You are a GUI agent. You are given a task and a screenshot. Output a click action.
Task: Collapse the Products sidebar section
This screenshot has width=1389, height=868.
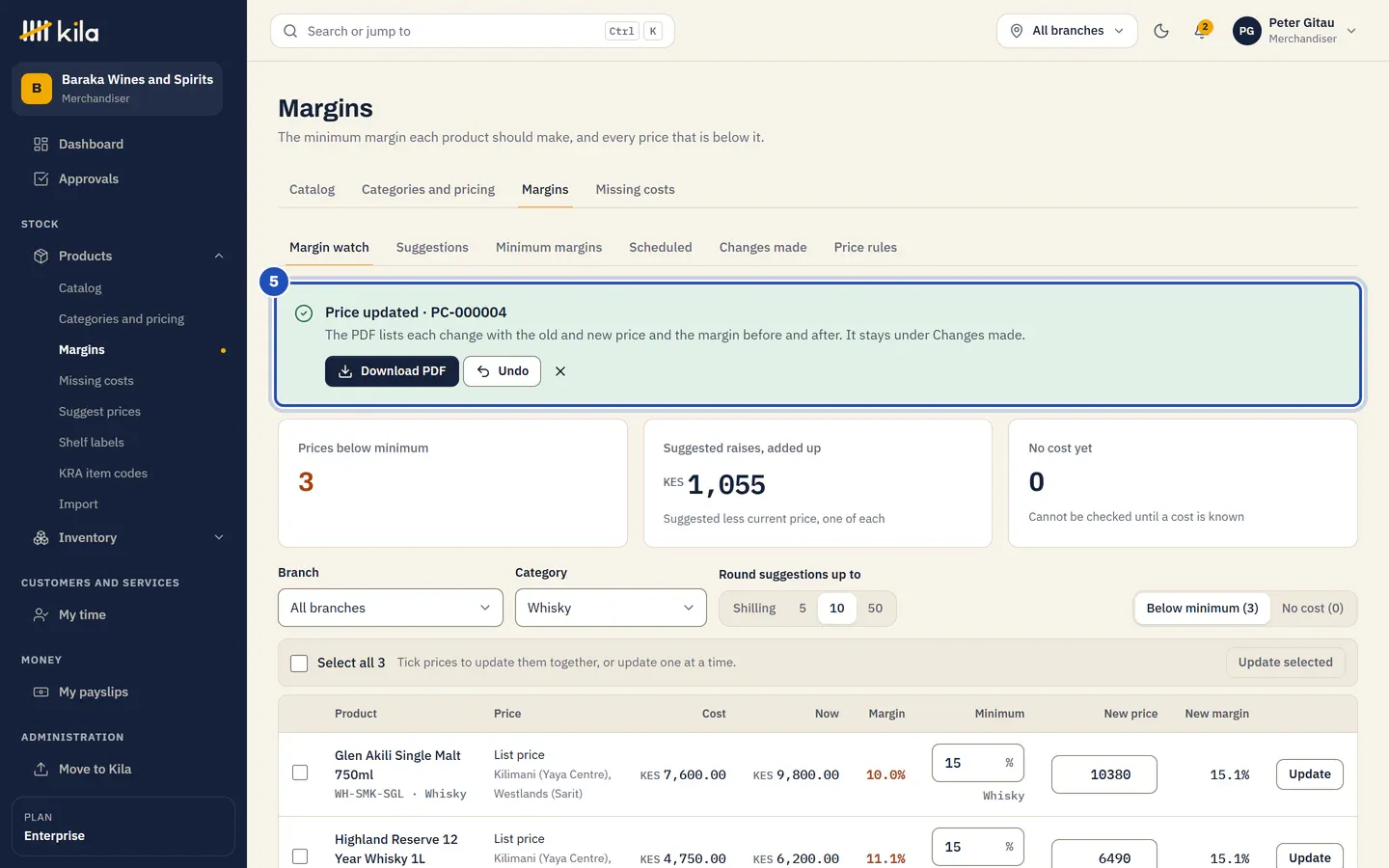tap(219, 256)
